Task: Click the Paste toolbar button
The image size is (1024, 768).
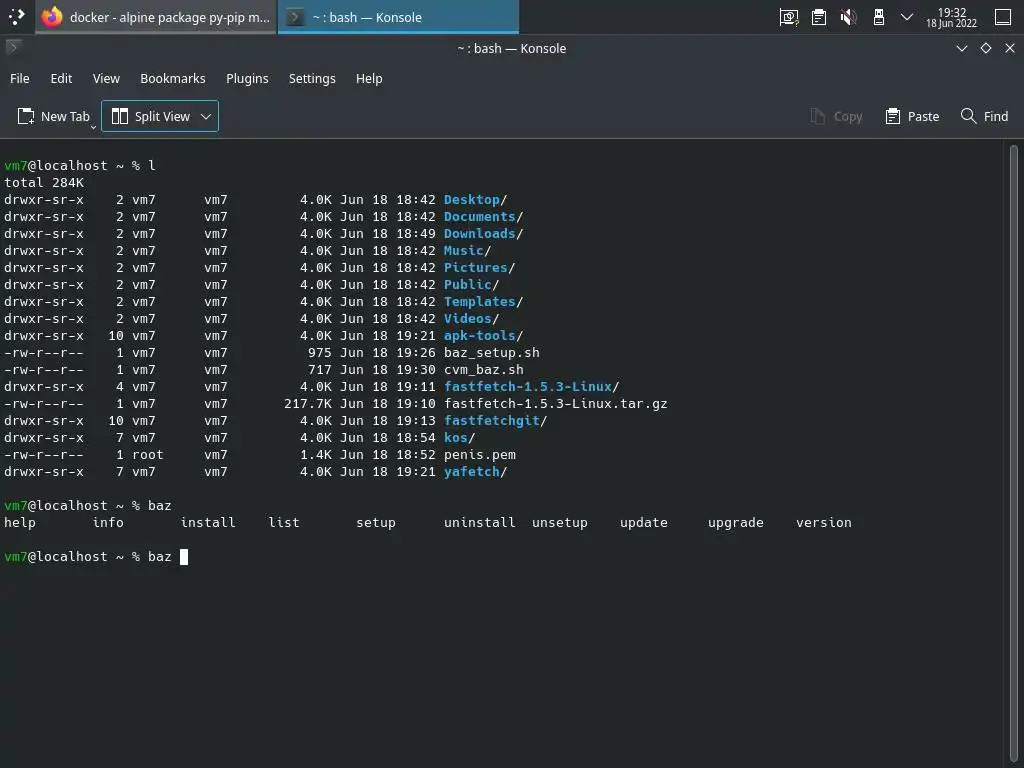Action: [912, 116]
